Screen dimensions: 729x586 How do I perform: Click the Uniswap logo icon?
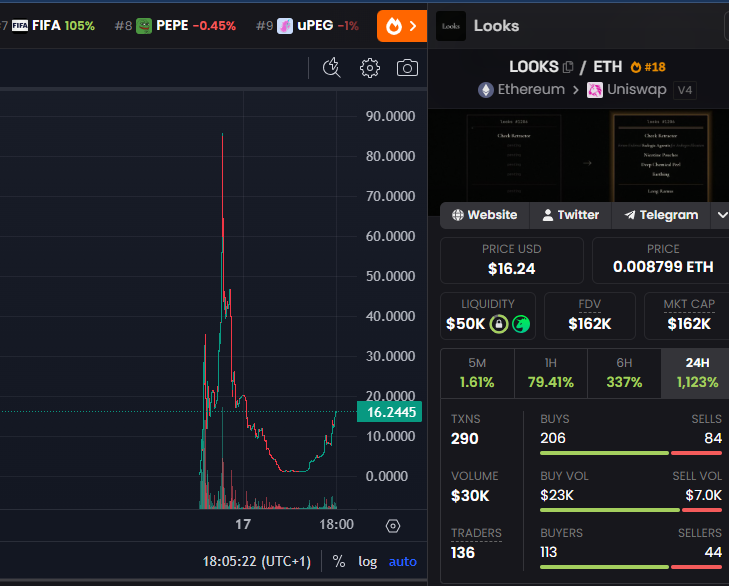(x=595, y=90)
